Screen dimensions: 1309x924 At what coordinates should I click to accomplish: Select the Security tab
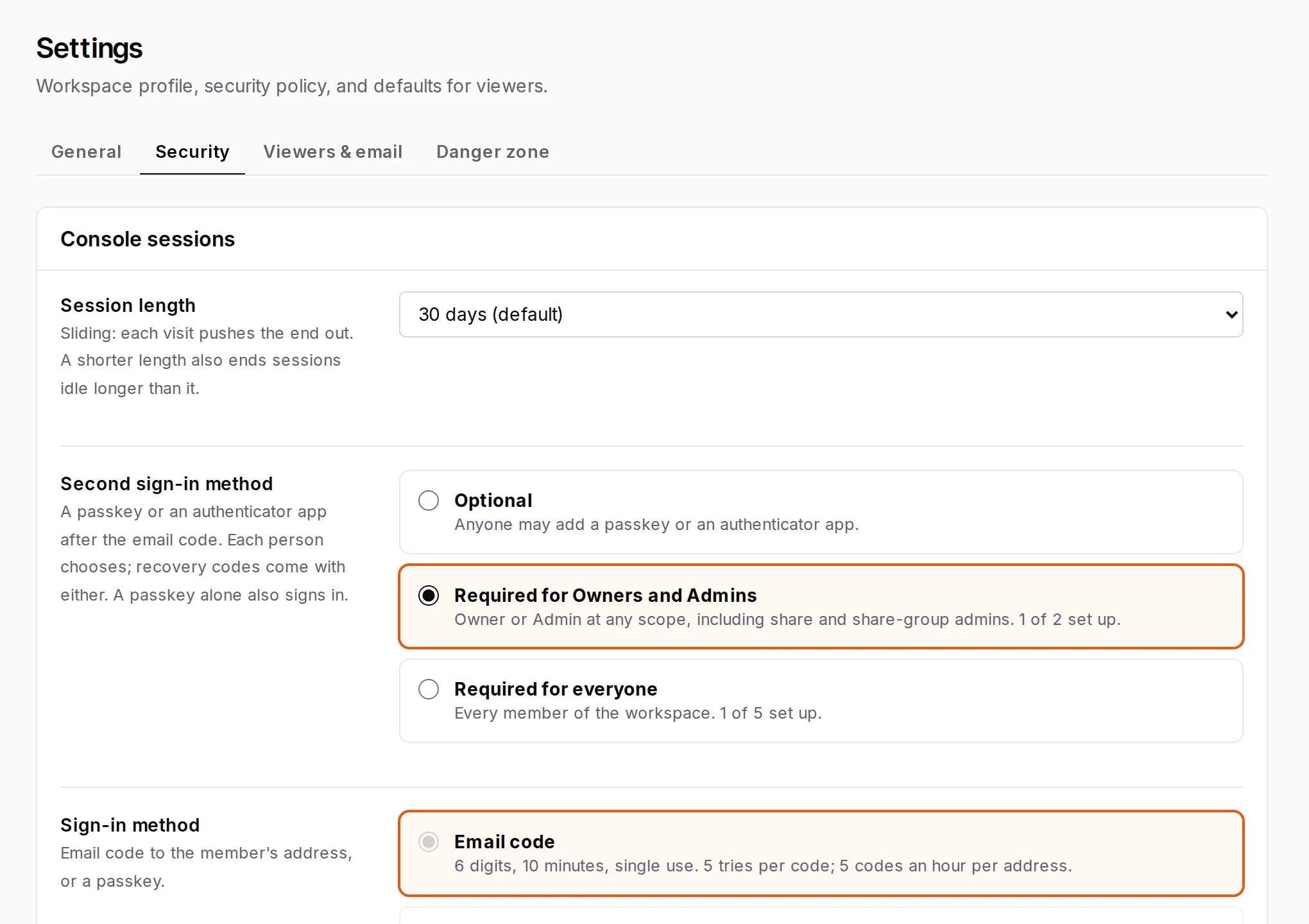[193, 151]
